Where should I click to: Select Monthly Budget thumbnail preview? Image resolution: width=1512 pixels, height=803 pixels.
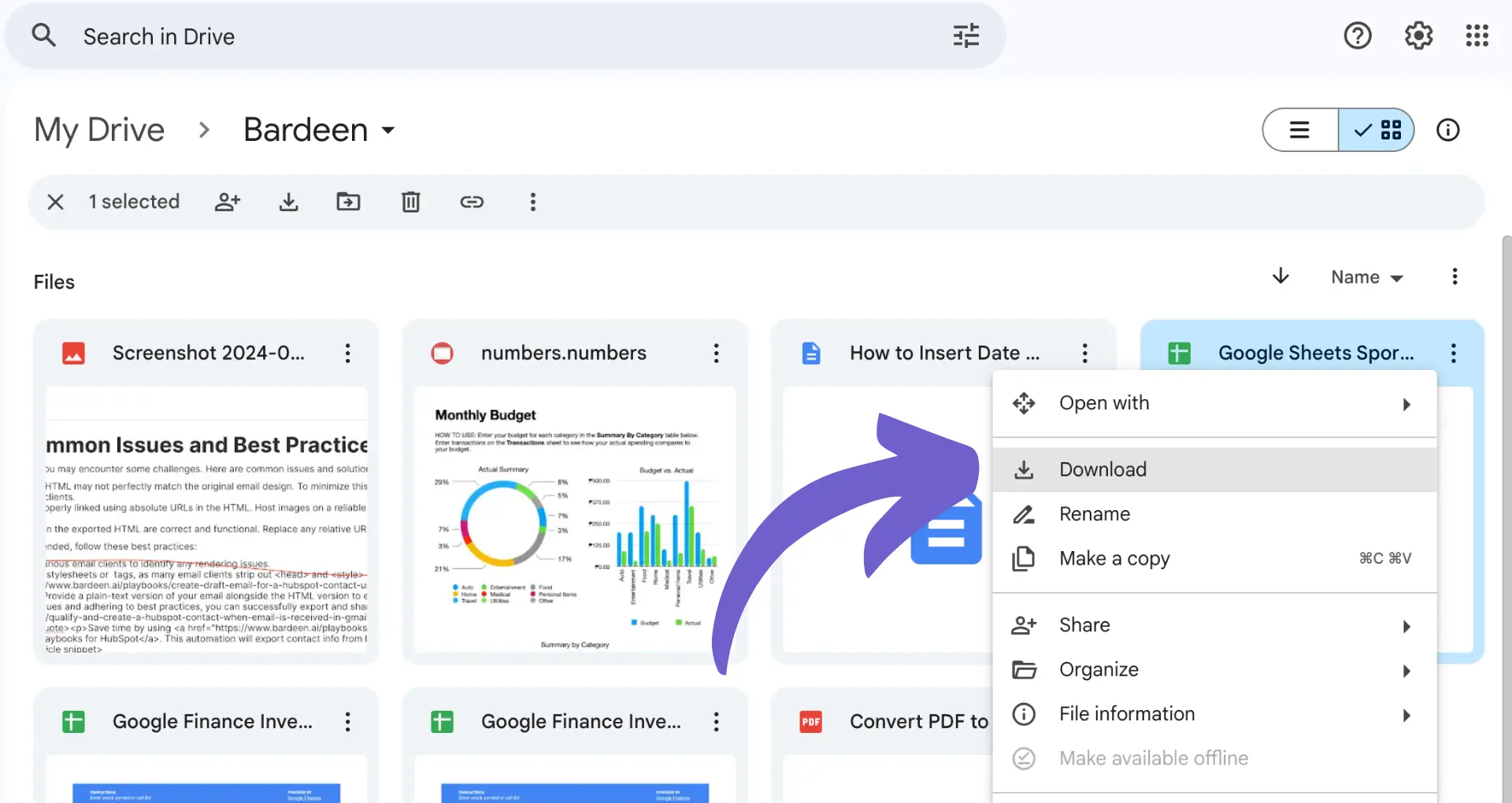[575, 520]
